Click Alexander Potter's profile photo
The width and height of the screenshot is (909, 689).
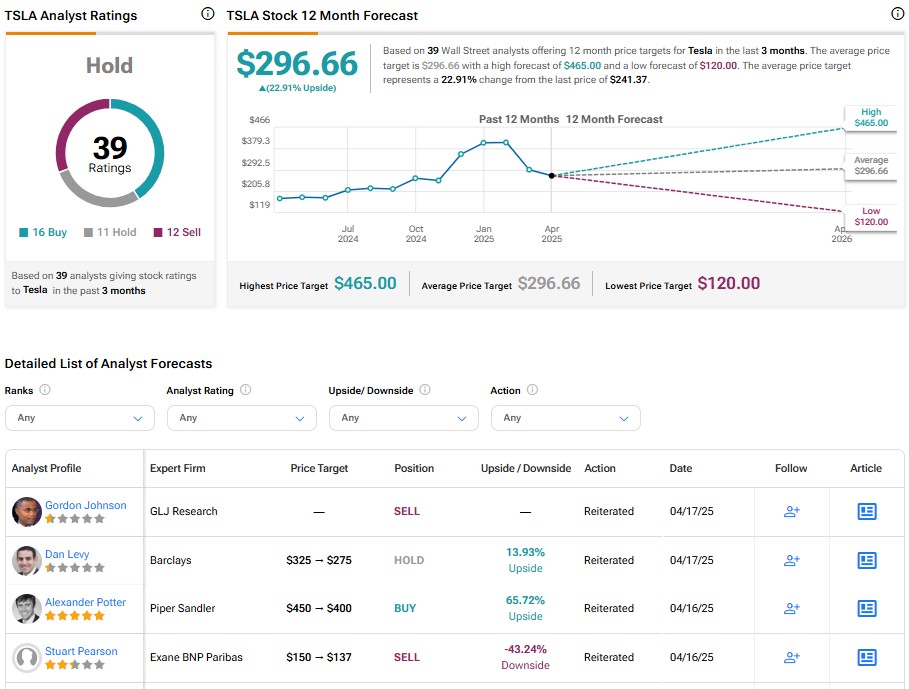27,609
